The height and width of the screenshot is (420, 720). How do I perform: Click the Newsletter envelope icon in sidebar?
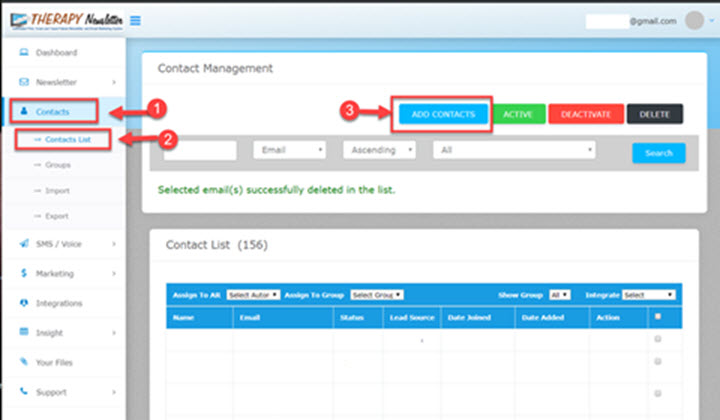point(23,81)
